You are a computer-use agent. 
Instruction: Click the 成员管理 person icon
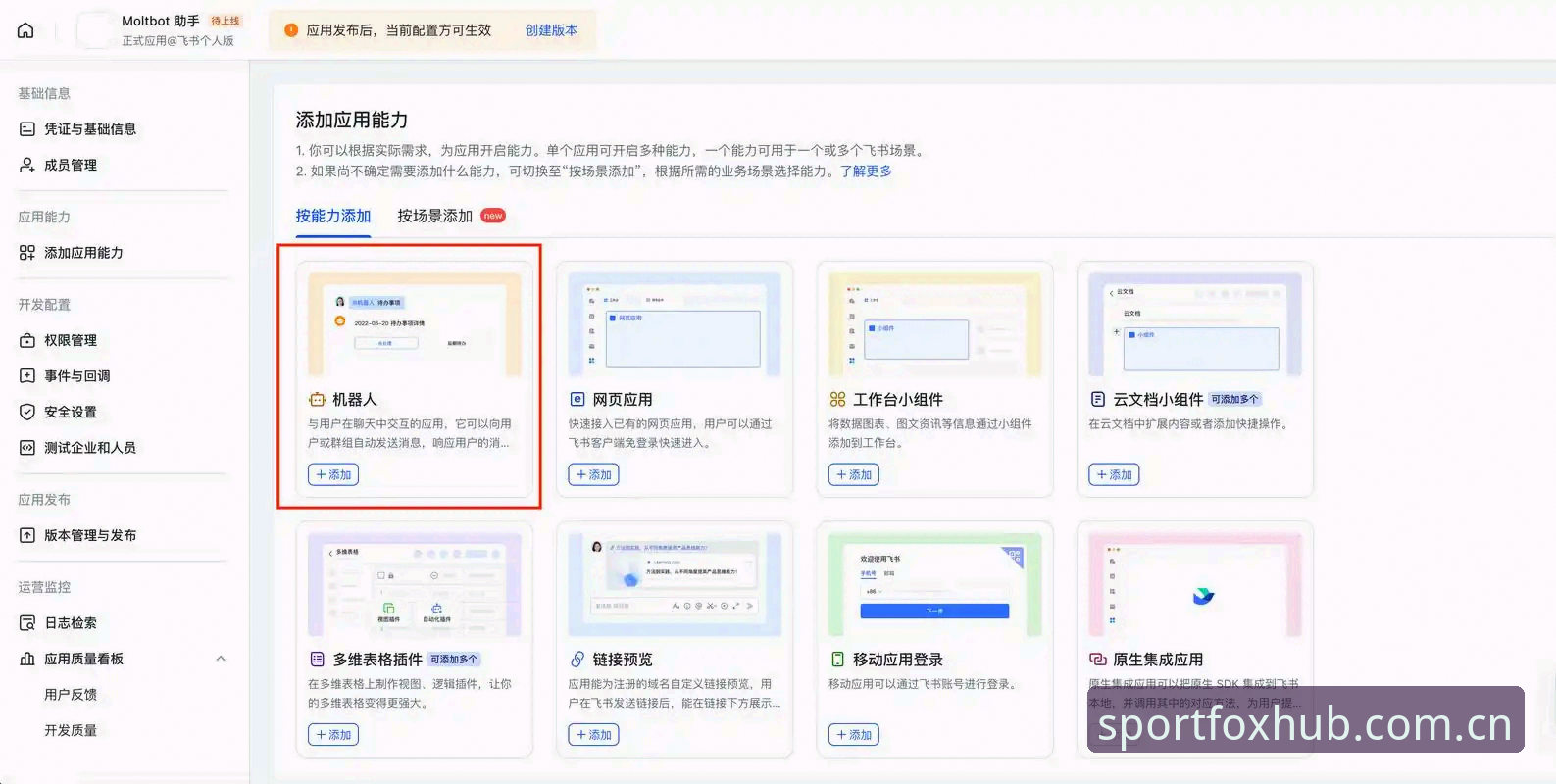tap(27, 166)
